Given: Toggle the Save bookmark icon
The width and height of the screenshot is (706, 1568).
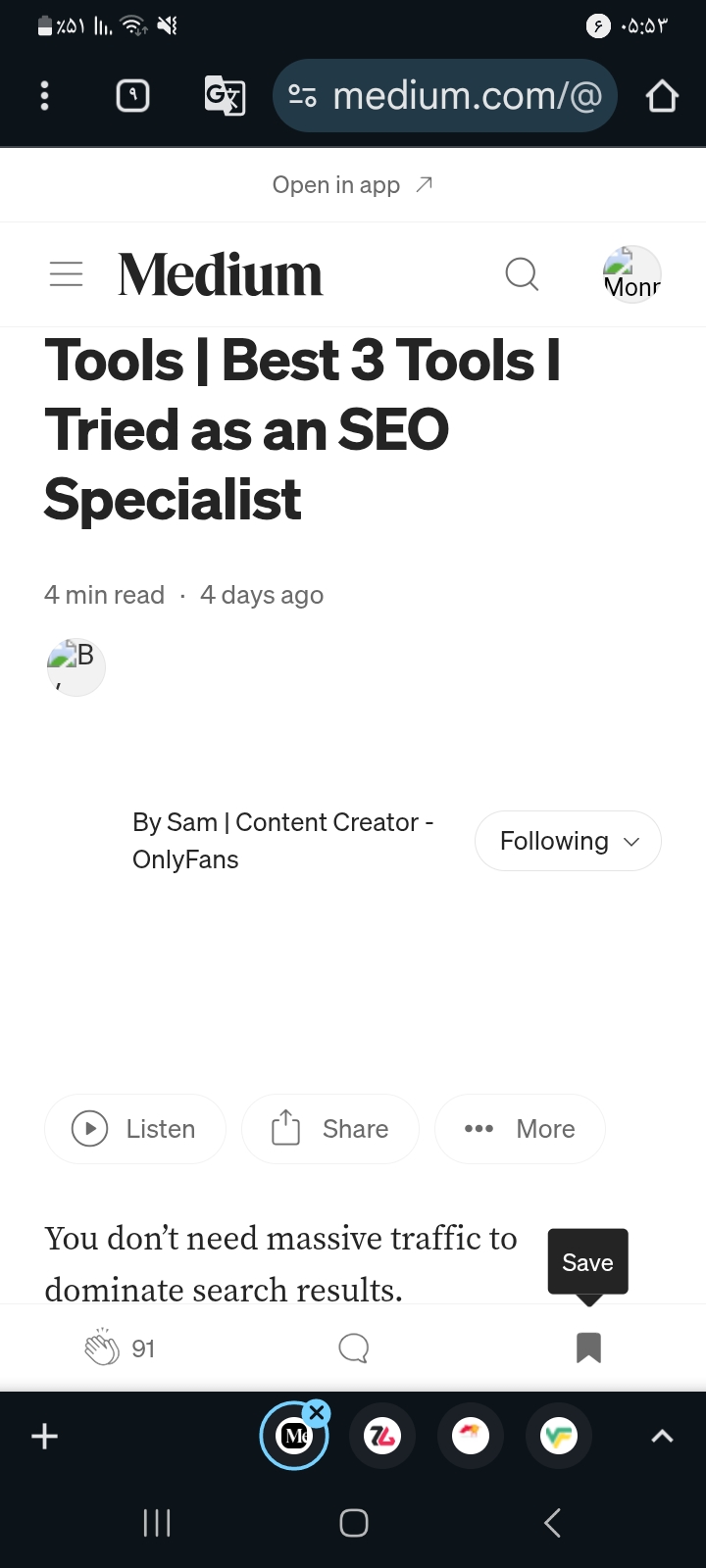Looking at the screenshot, I should (588, 1348).
